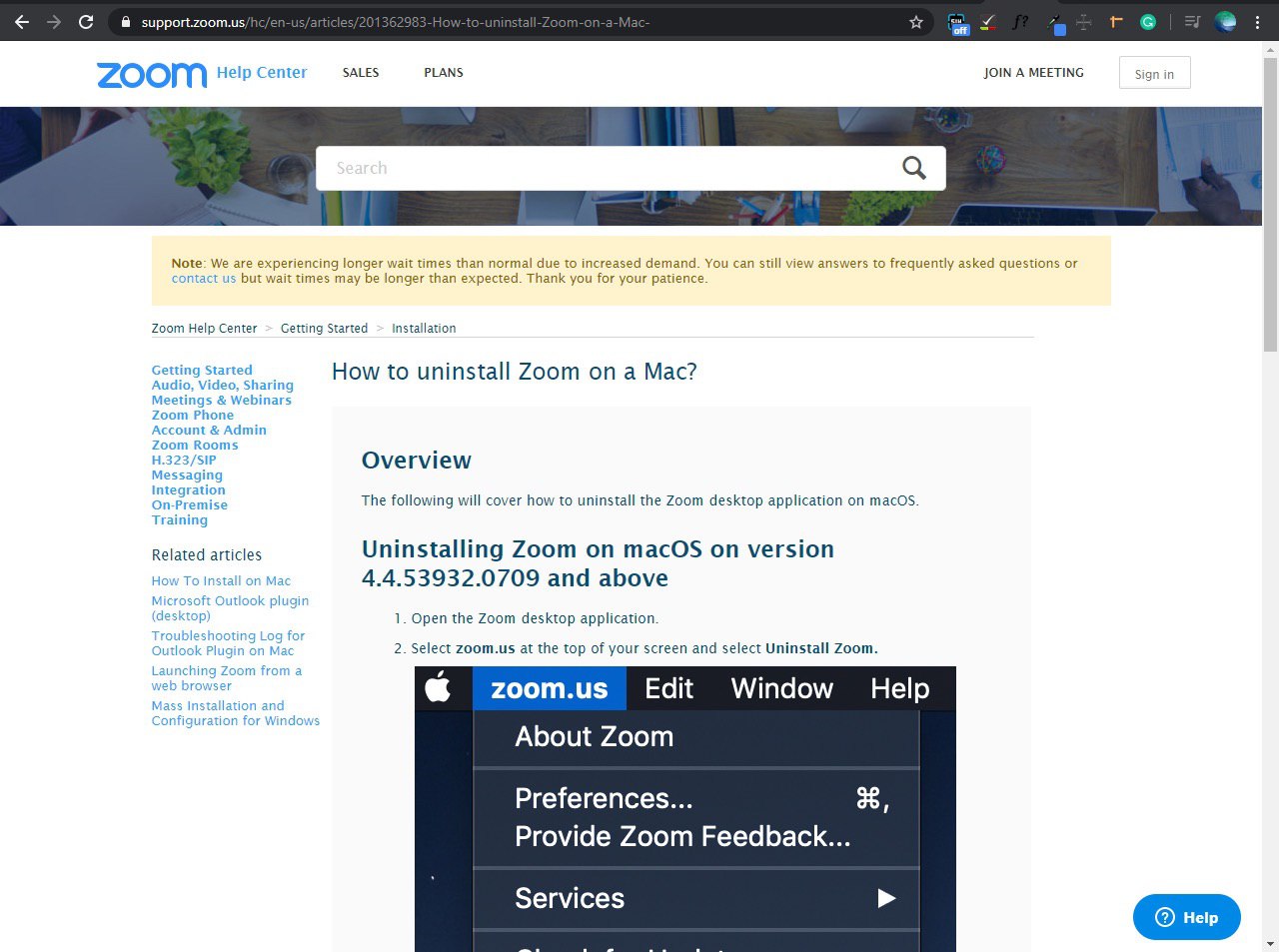Open the green Grammarly extension

1148,21
